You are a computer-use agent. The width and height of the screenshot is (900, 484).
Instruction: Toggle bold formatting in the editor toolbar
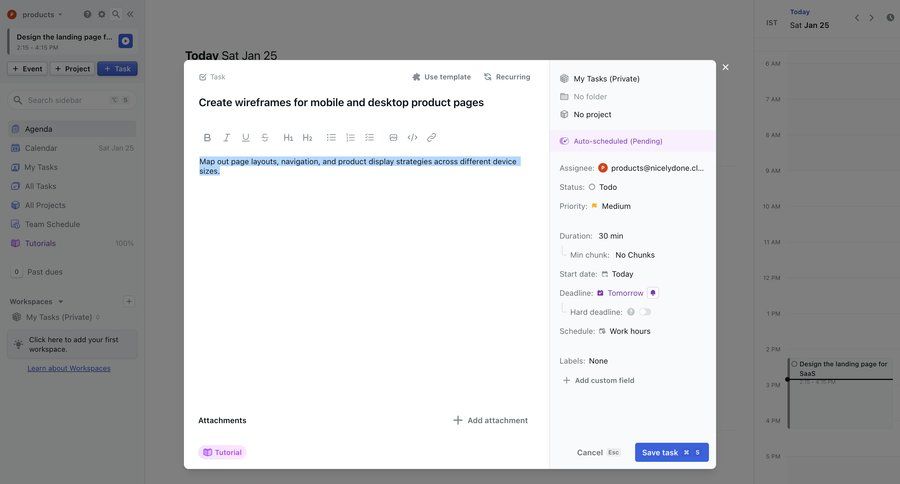[207, 137]
